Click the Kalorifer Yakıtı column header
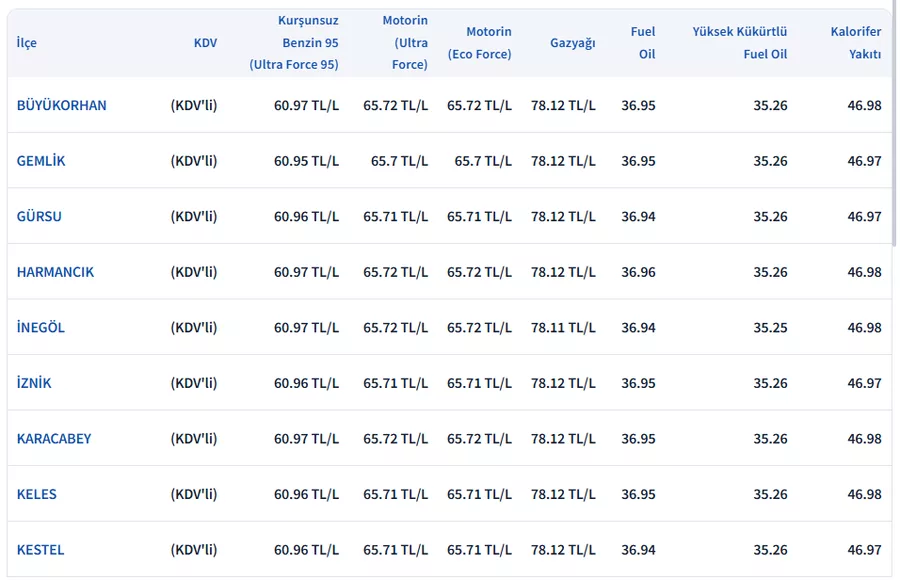The width and height of the screenshot is (900, 580). (x=855, y=43)
